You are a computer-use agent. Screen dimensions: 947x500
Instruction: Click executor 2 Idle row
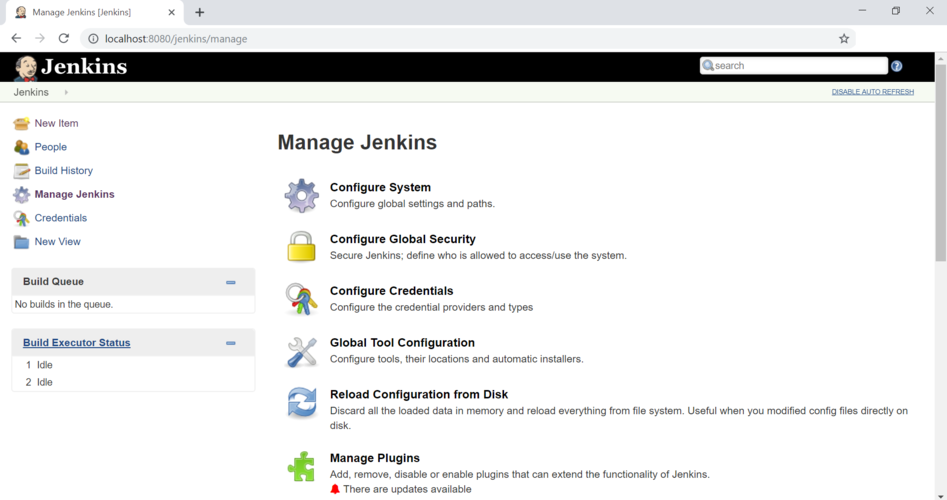(133, 382)
